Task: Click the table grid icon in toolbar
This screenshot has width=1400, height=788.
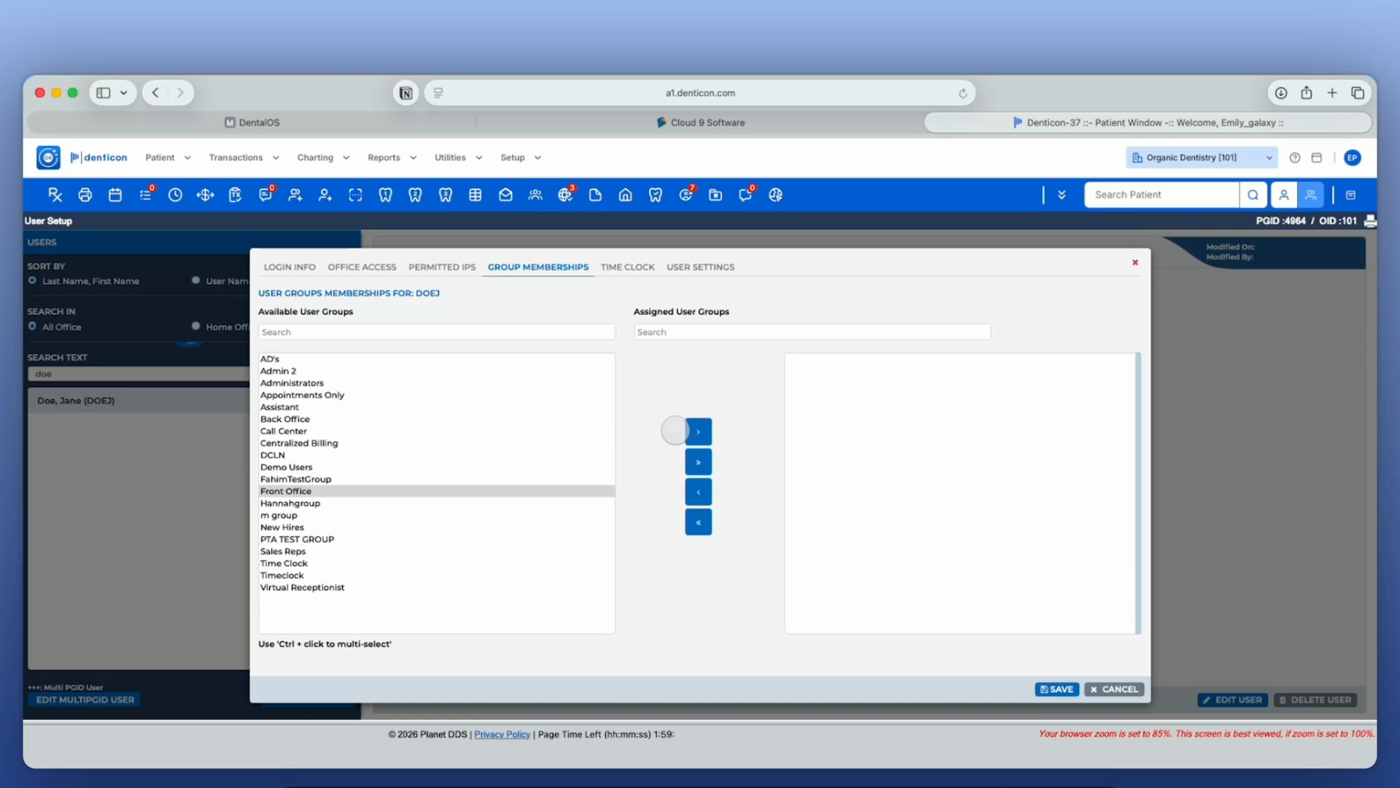Action: [x=475, y=195]
